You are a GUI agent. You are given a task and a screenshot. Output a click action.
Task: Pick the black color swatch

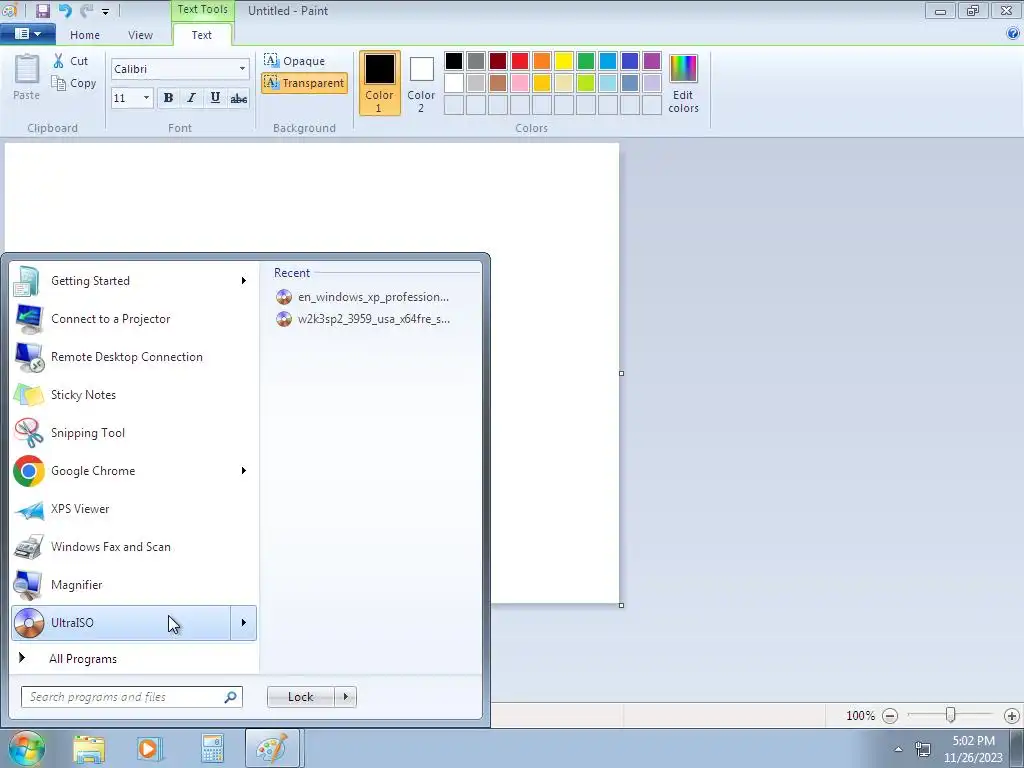point(454,61)
